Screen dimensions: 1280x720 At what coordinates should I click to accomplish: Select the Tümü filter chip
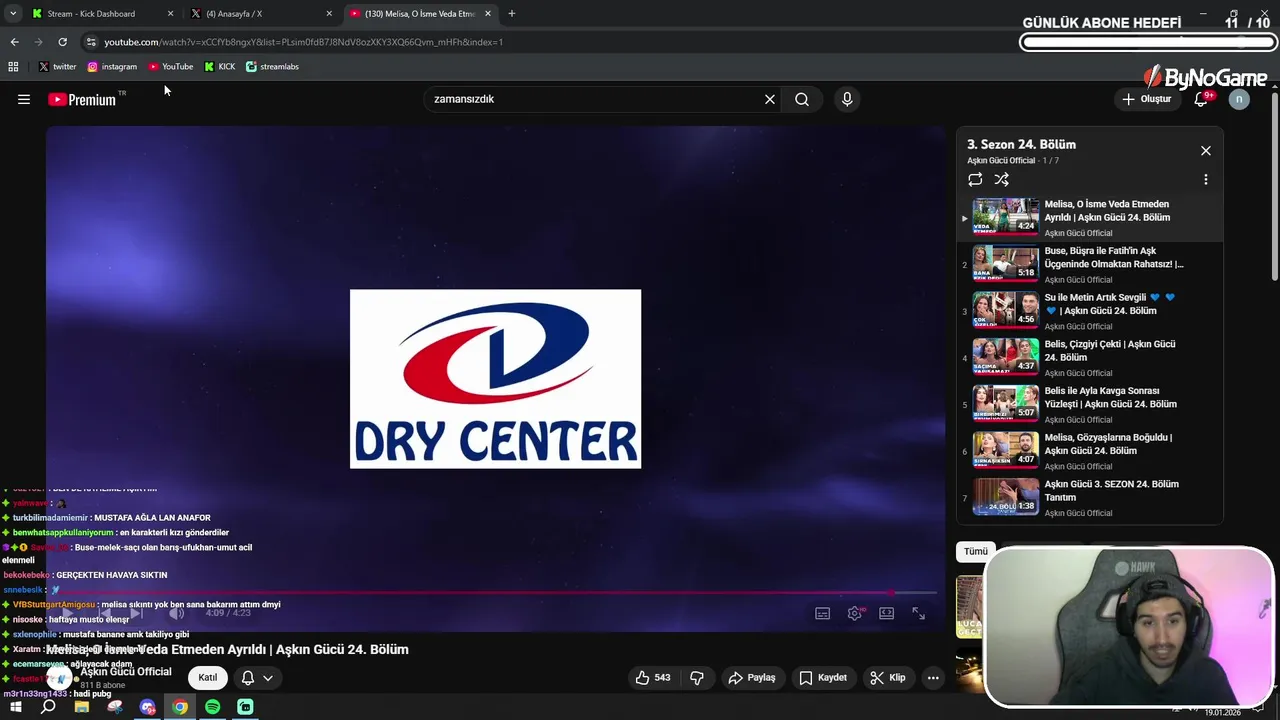pyautogui.click(x=976, y=551)
